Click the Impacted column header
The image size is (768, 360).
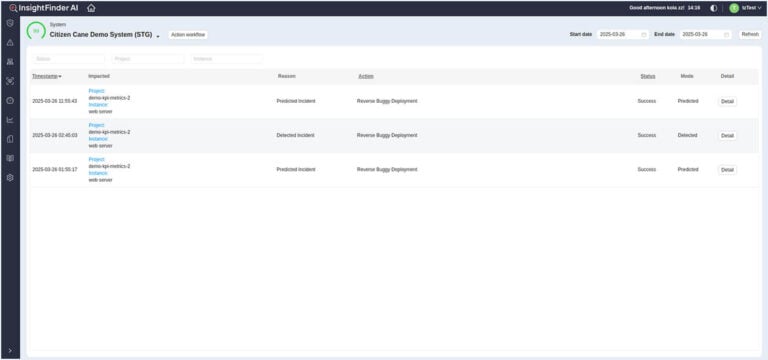[99, 76]
